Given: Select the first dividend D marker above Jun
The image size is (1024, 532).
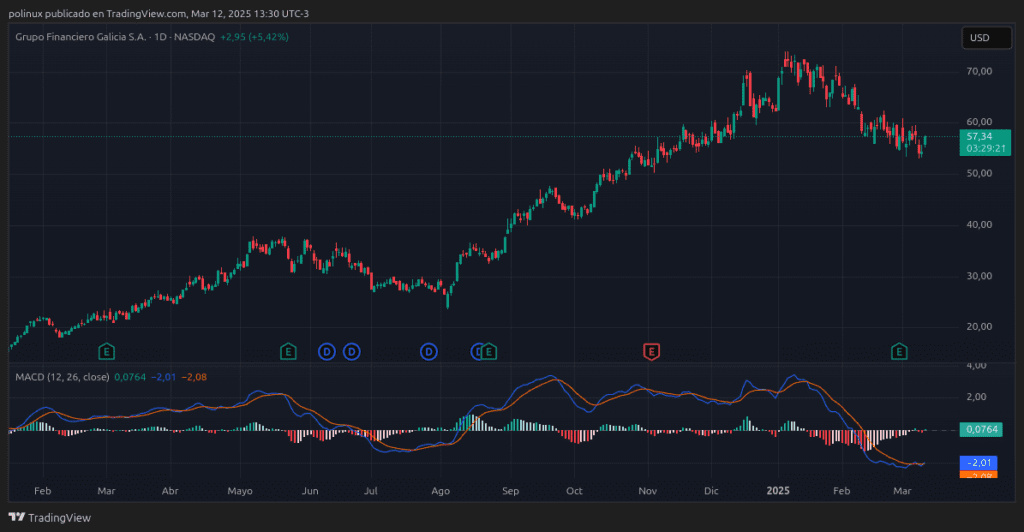Looking at the screenshot, I should tap(327, 351).
